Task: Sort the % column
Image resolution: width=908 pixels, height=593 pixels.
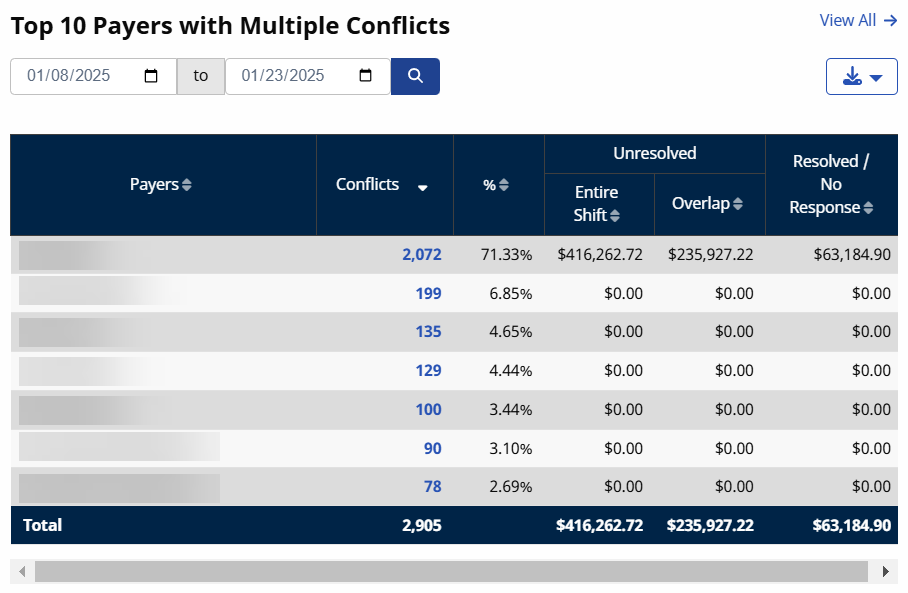Action: click(503, 185)
